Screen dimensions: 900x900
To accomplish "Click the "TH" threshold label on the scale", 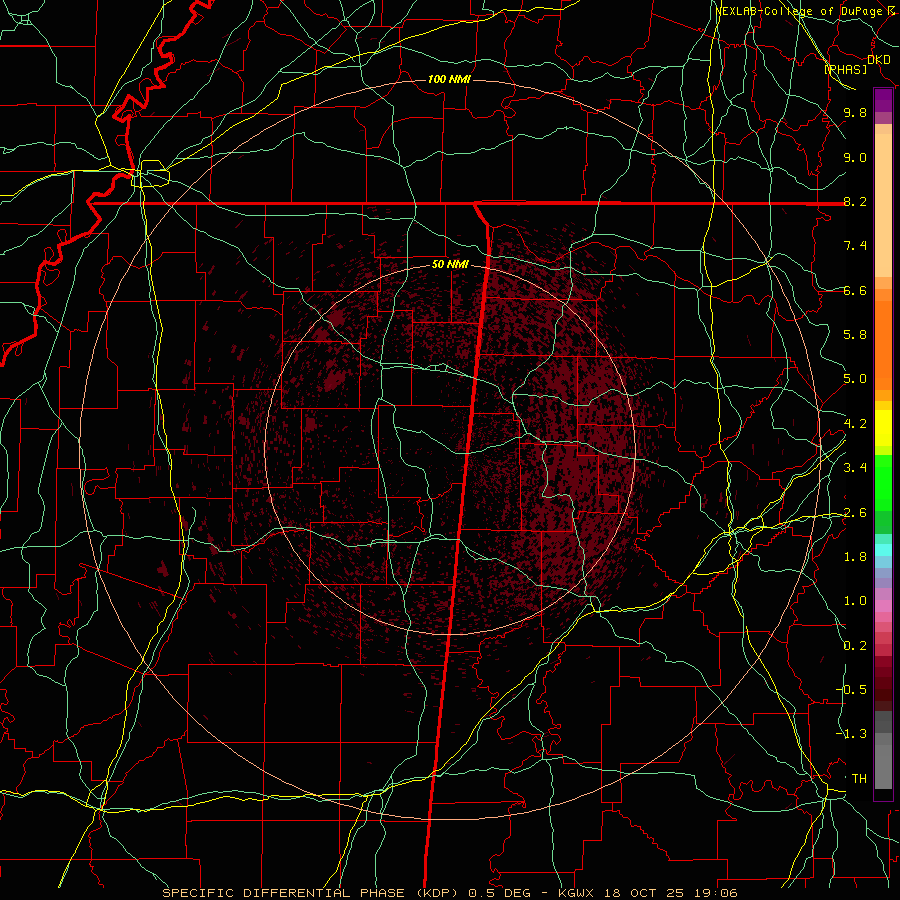I will [859, 778].
